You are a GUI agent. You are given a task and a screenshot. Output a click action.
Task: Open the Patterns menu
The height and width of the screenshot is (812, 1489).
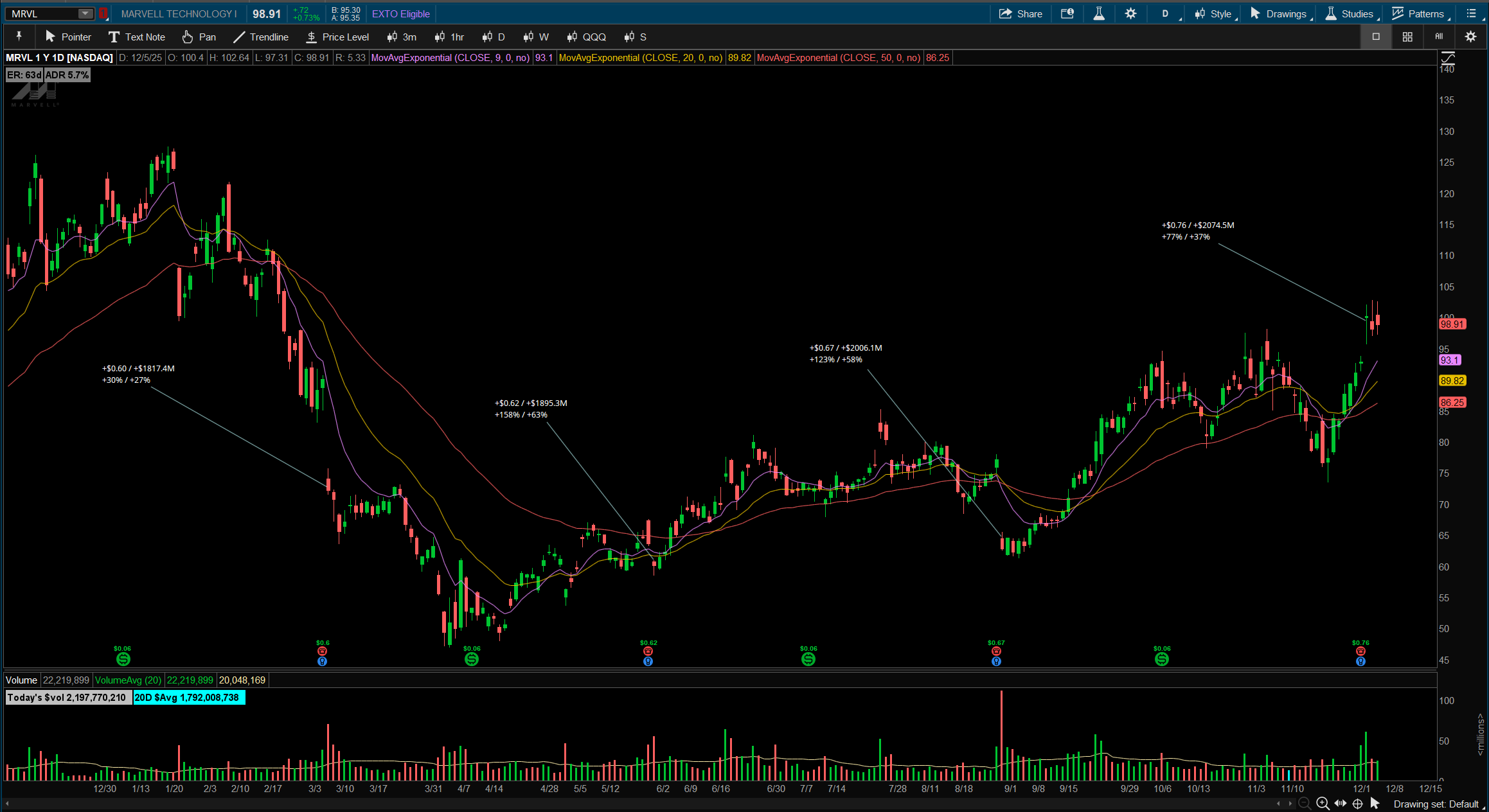[1418, 13]
